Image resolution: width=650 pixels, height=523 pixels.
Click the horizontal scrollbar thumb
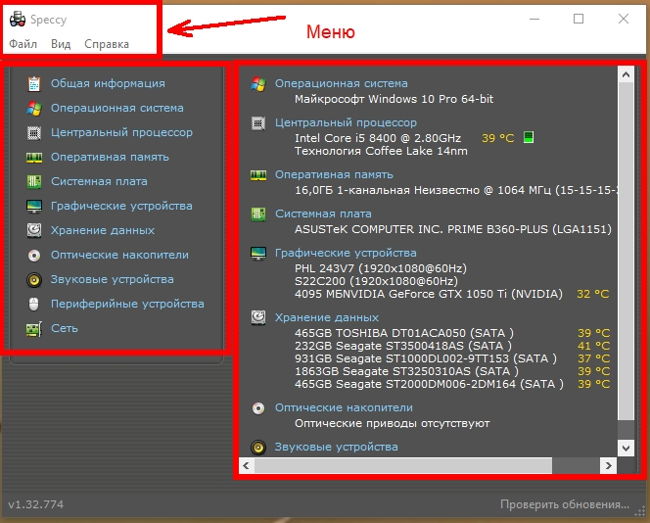tap(403, 465)
